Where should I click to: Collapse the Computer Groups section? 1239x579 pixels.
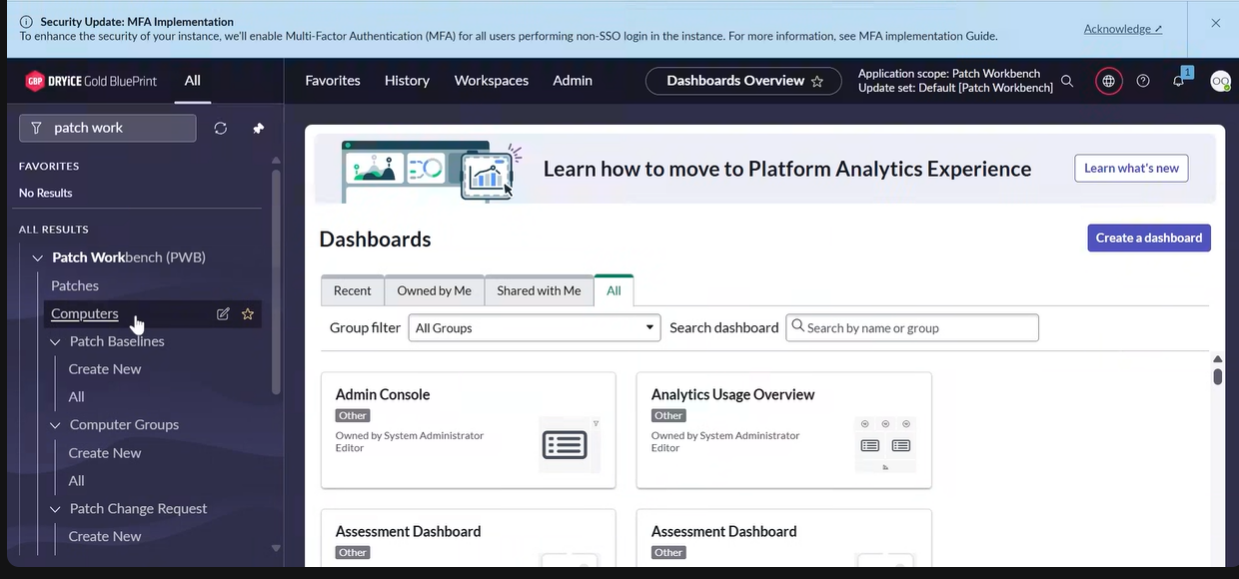tap(56, 425)
